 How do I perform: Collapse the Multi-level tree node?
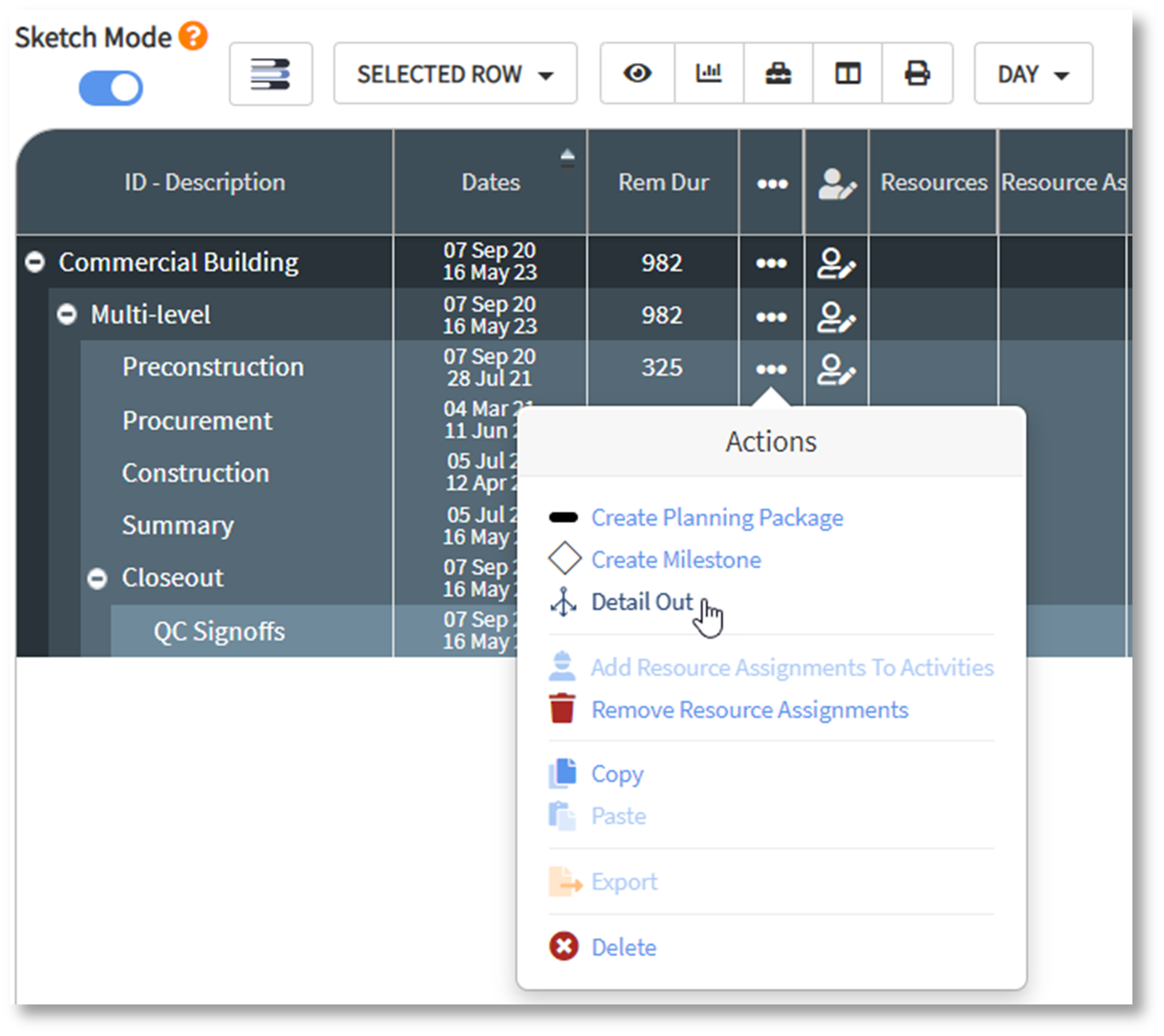67,314
